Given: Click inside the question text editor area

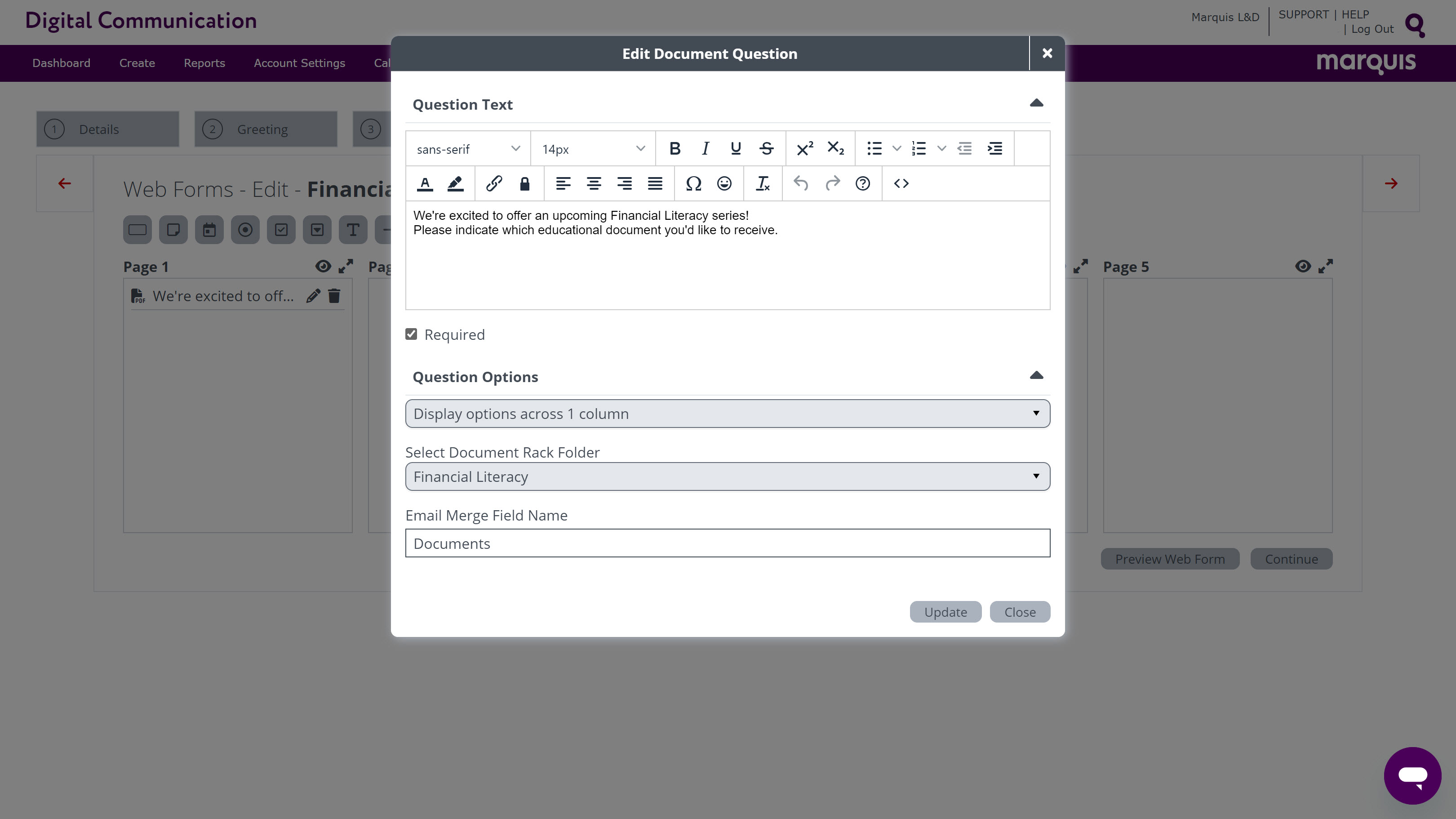Looking at the screenshot, I should (728, 255).
